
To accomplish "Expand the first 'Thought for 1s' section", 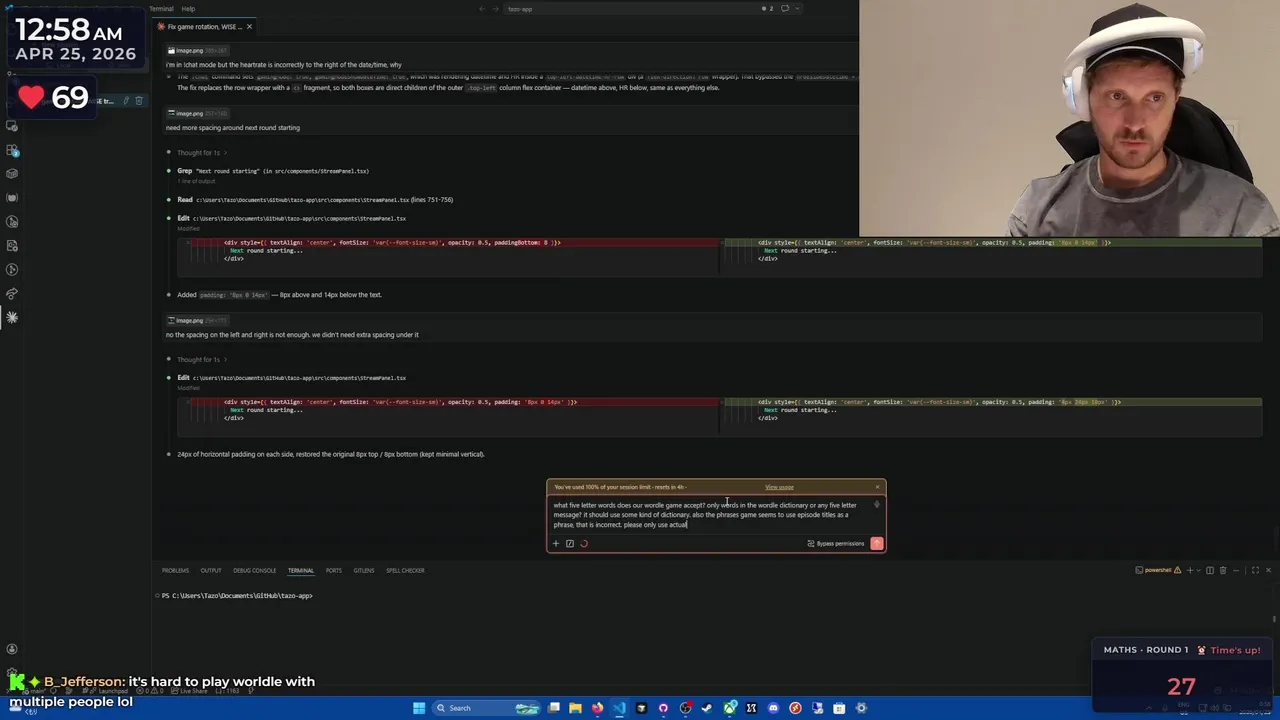I will click(x=201, y=153).
